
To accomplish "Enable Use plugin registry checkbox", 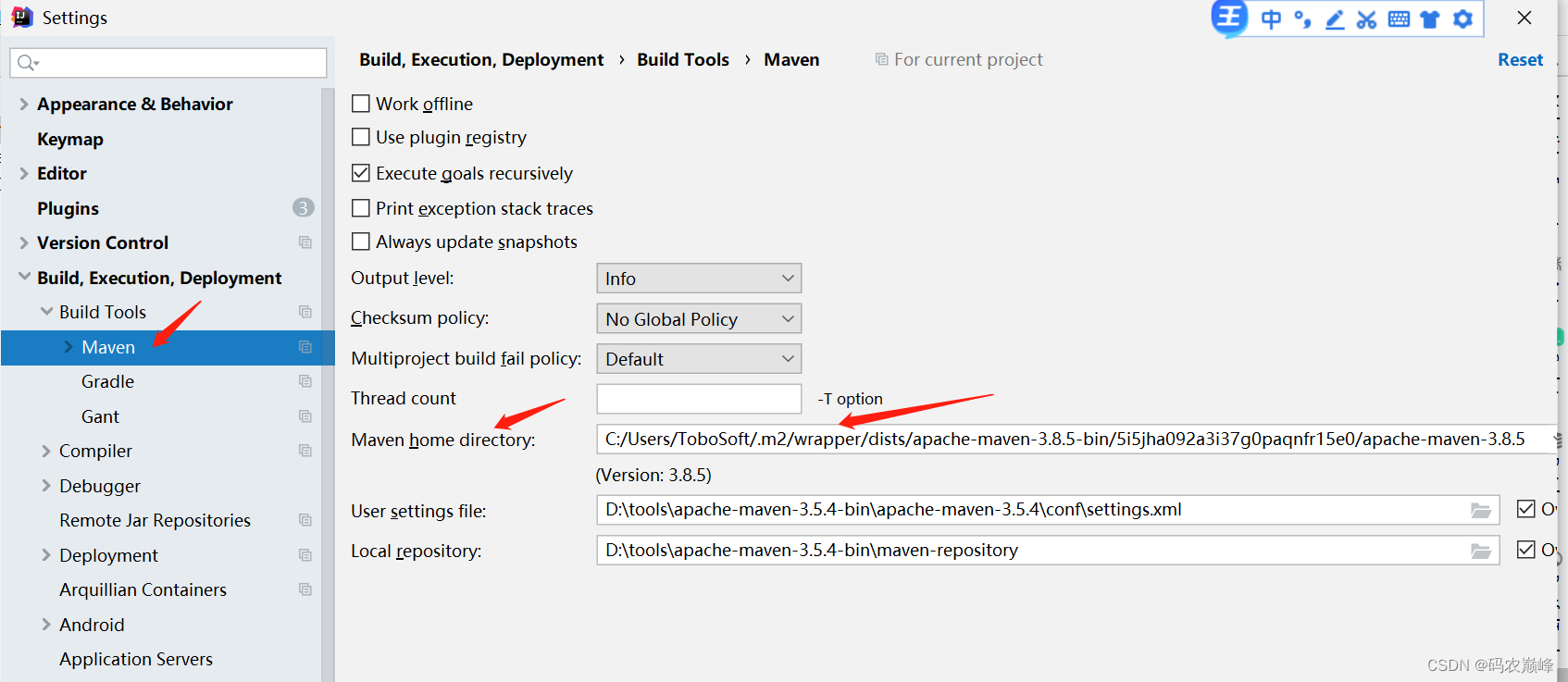I will pyautogui.click(x=361, y=137).
